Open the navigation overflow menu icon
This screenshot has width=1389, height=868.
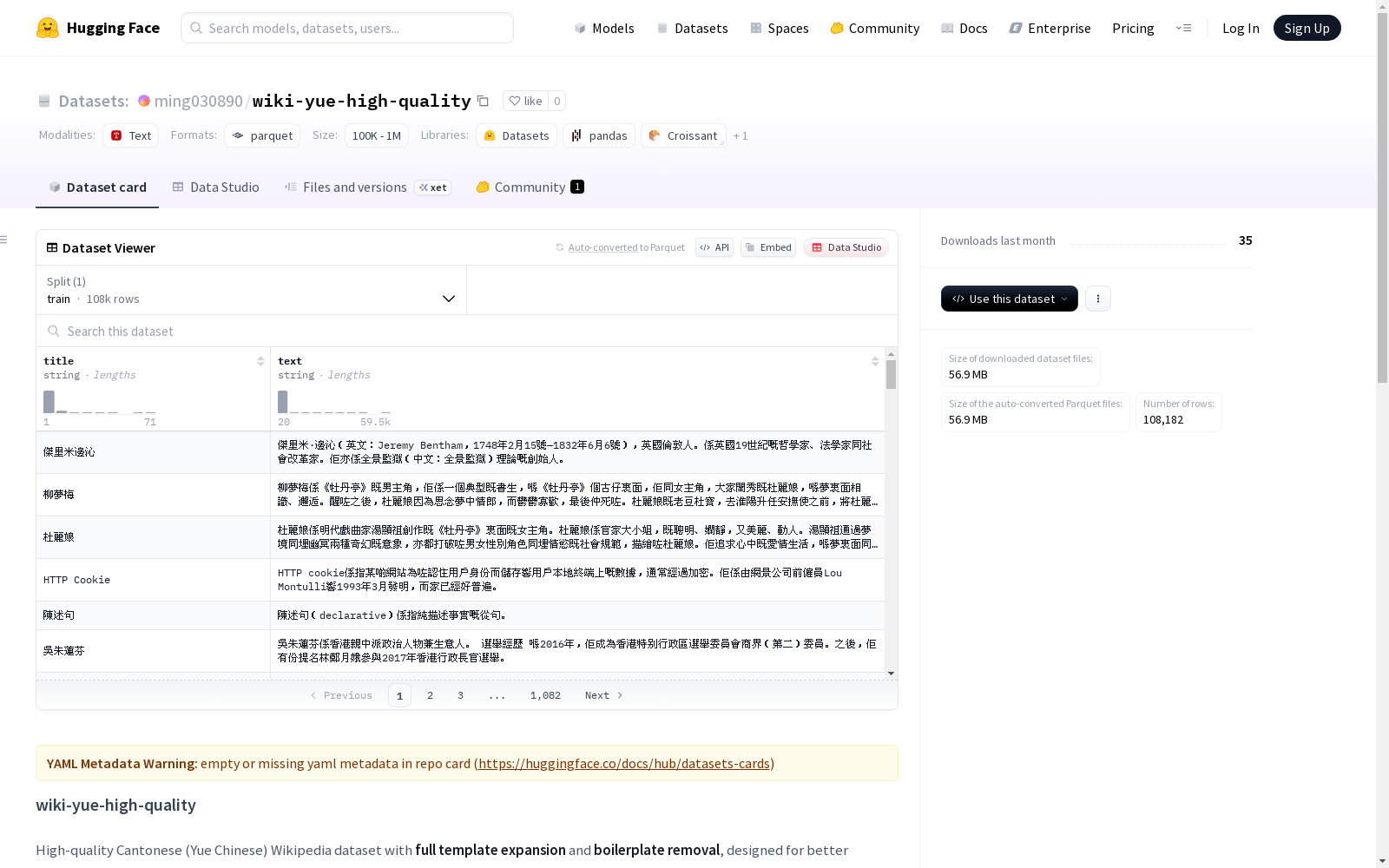(1183, 28)
